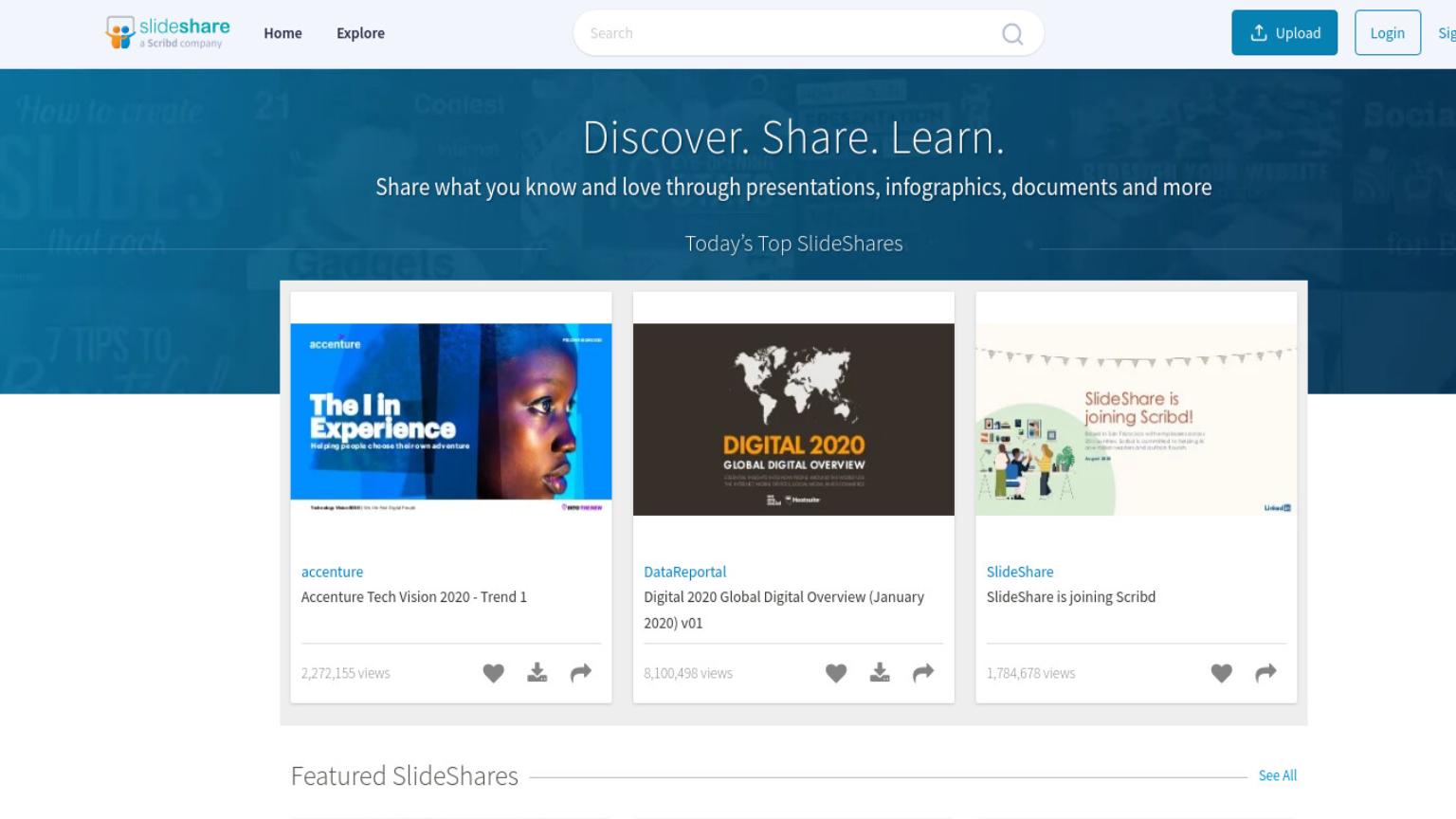
Task: Open the accenture author link
Action: pos(332,572)
